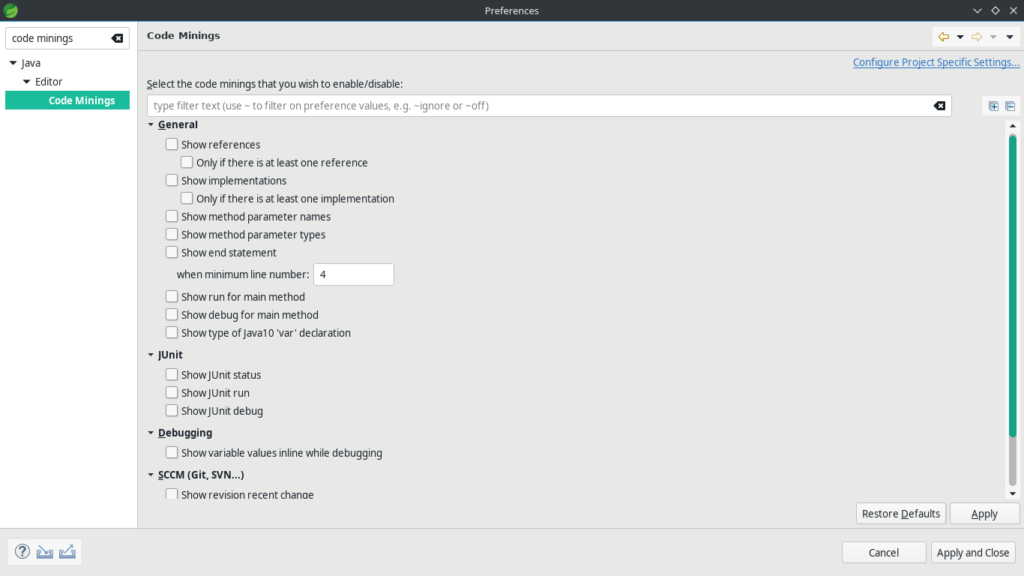Clear the 'code minings' search text
The image size is (1024, 576).
(117, 39)
